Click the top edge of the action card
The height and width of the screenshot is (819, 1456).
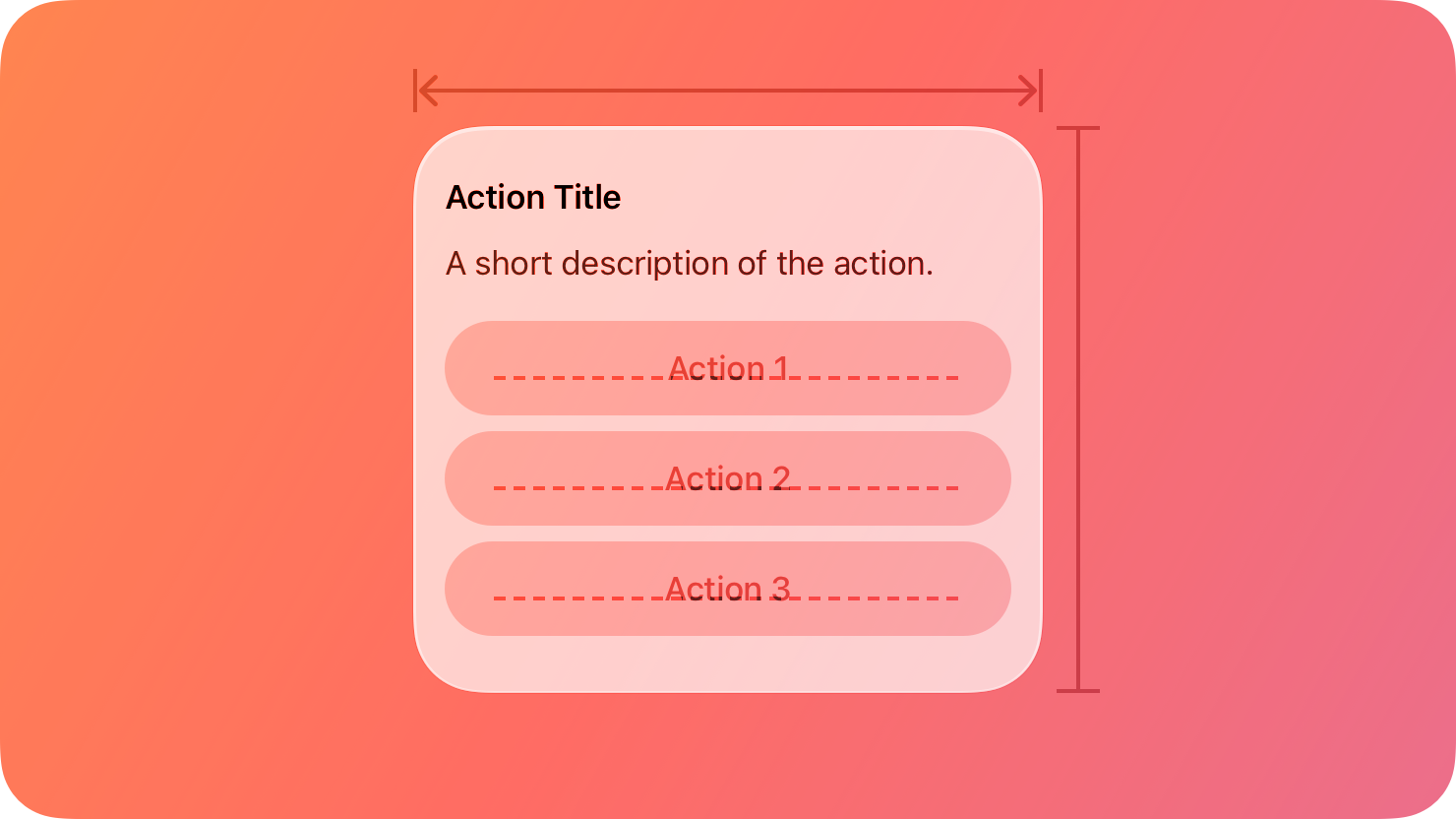pos(728,127)
